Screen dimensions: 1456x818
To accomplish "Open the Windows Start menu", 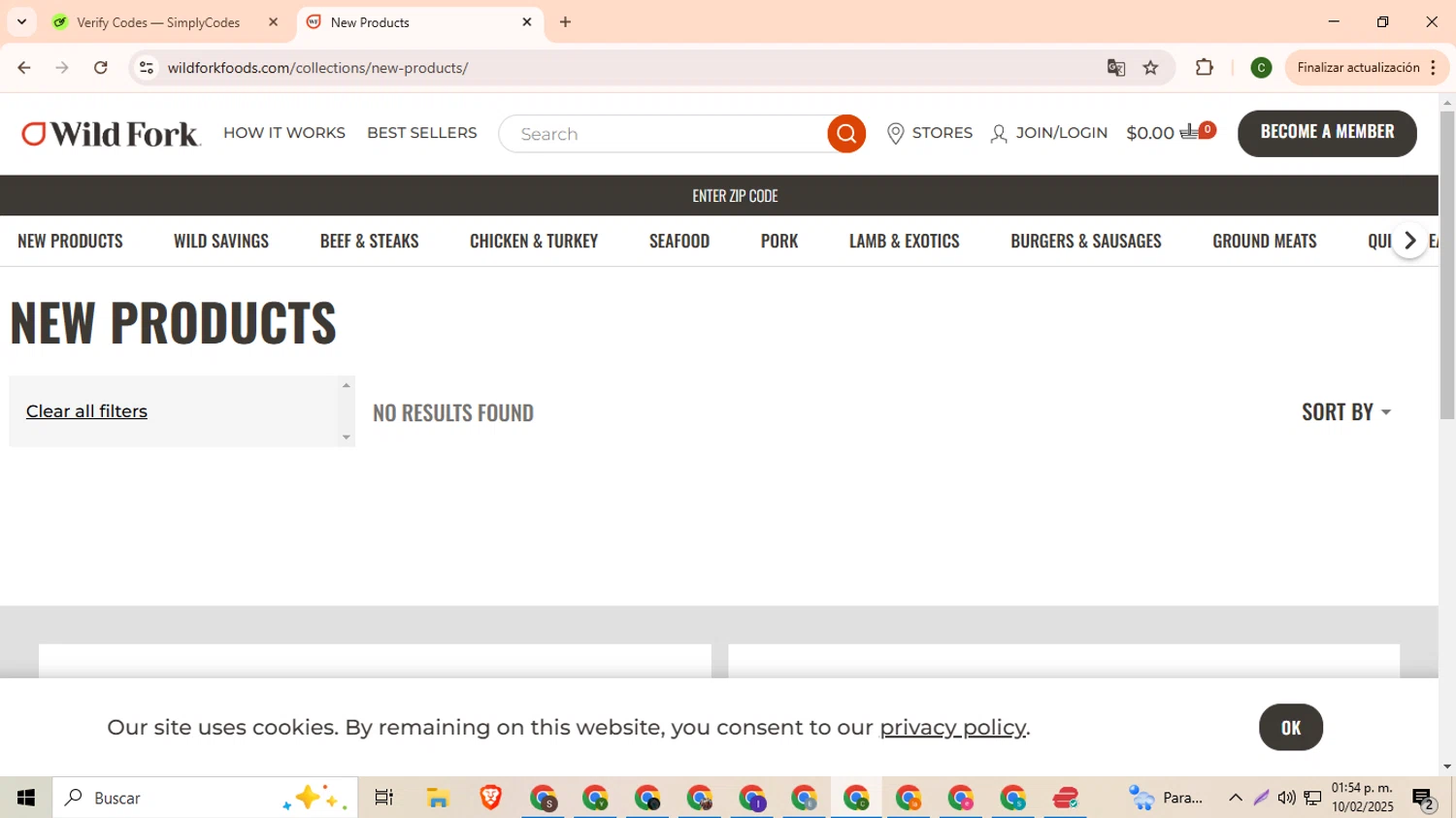I will (x=26, y=798).
